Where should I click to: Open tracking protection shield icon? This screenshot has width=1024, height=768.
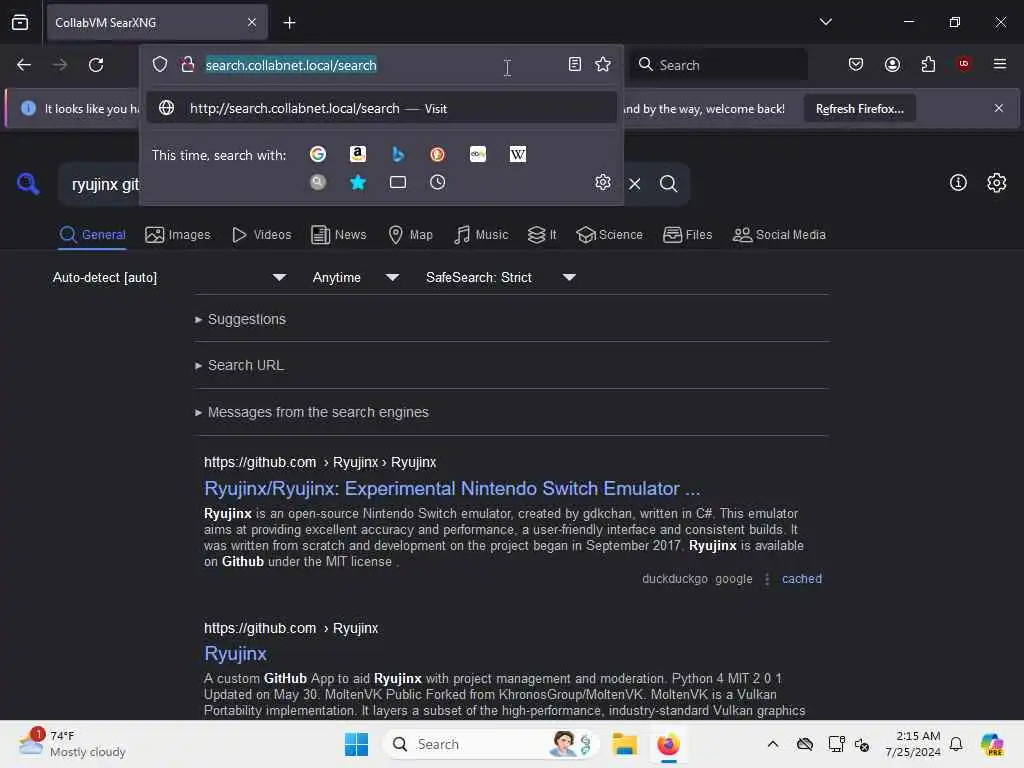click(x=160, y=64)
